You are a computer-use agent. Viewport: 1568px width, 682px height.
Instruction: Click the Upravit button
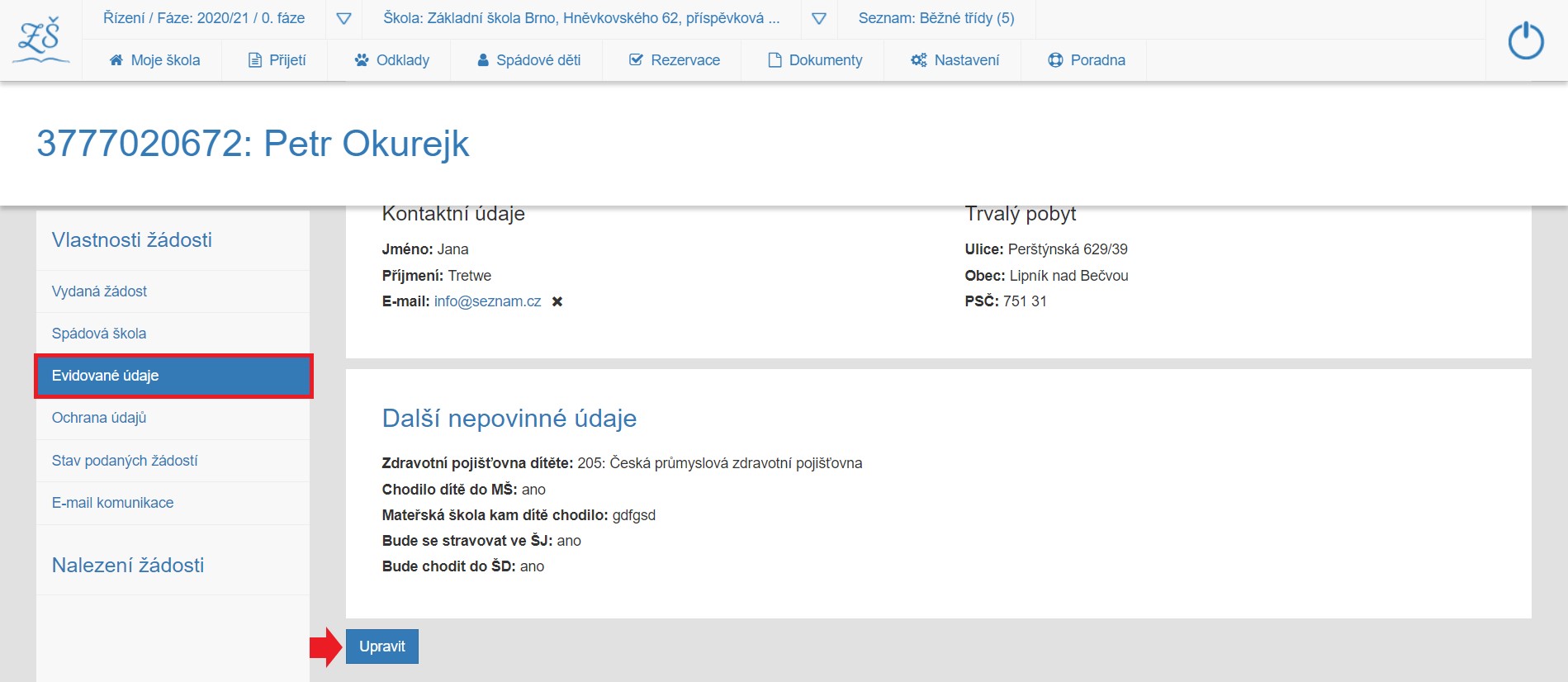point(382,646)
